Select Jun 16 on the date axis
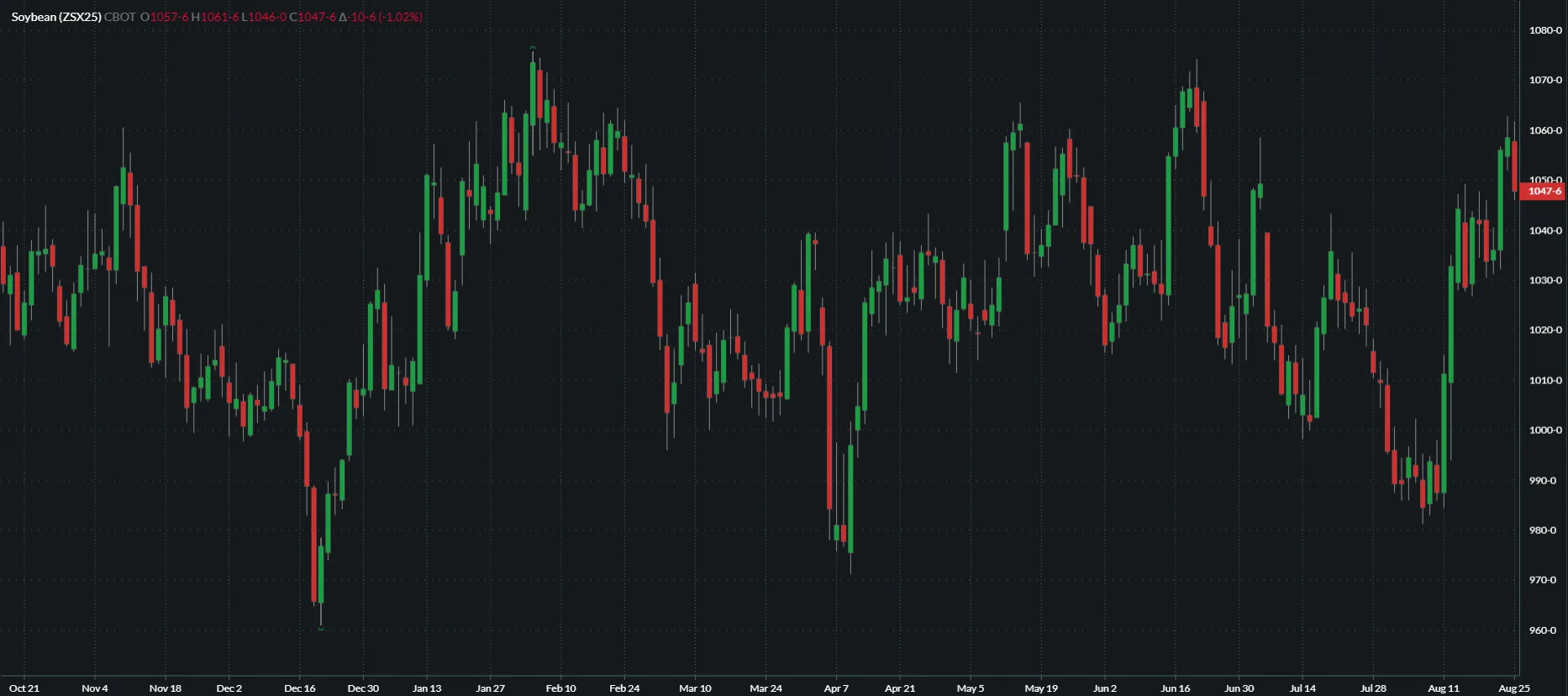 pos(1175,688)
